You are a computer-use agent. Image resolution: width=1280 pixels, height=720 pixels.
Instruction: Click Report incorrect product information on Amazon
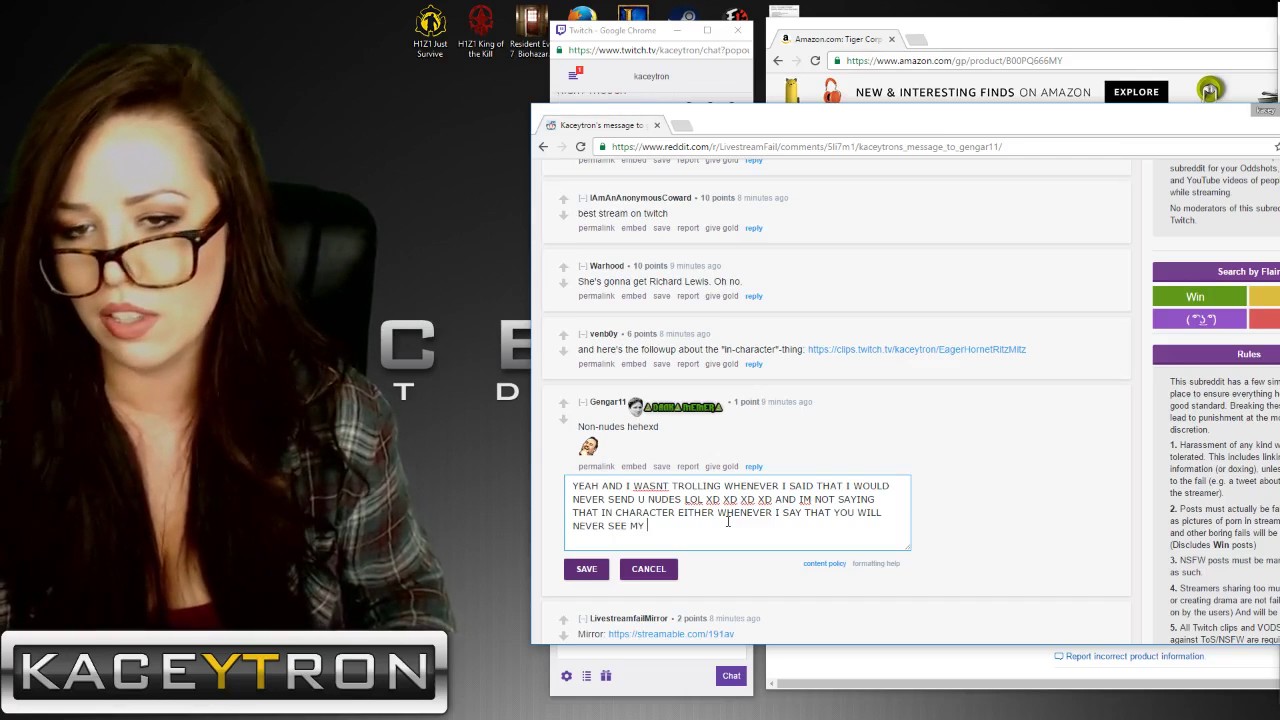1134,657
